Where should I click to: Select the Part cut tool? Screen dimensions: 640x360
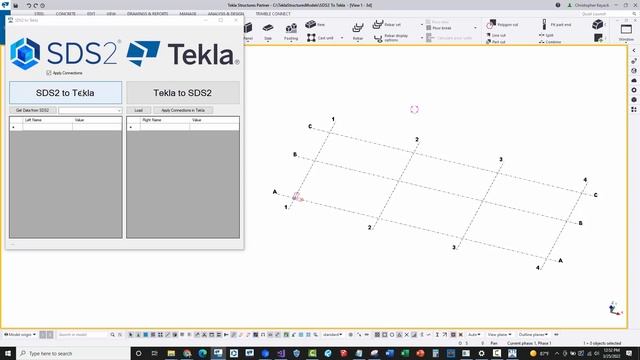(496, 42)
